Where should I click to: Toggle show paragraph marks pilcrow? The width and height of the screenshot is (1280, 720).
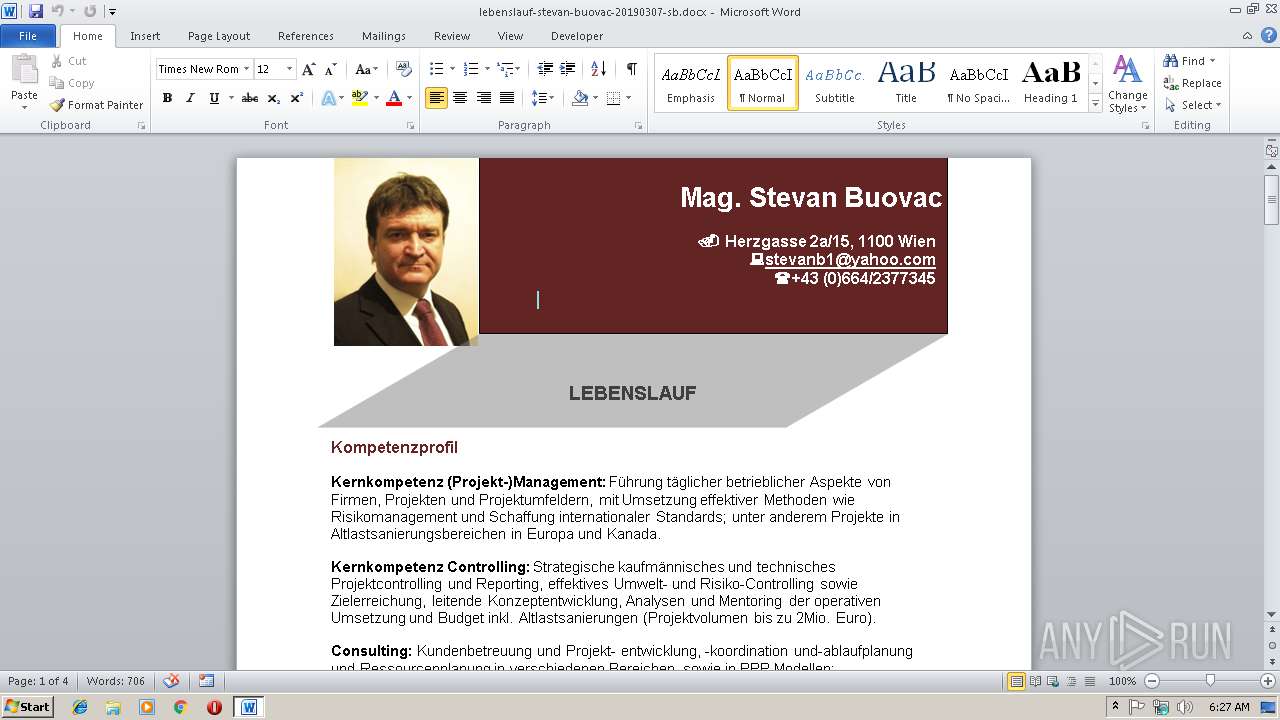tap(631, 69)
